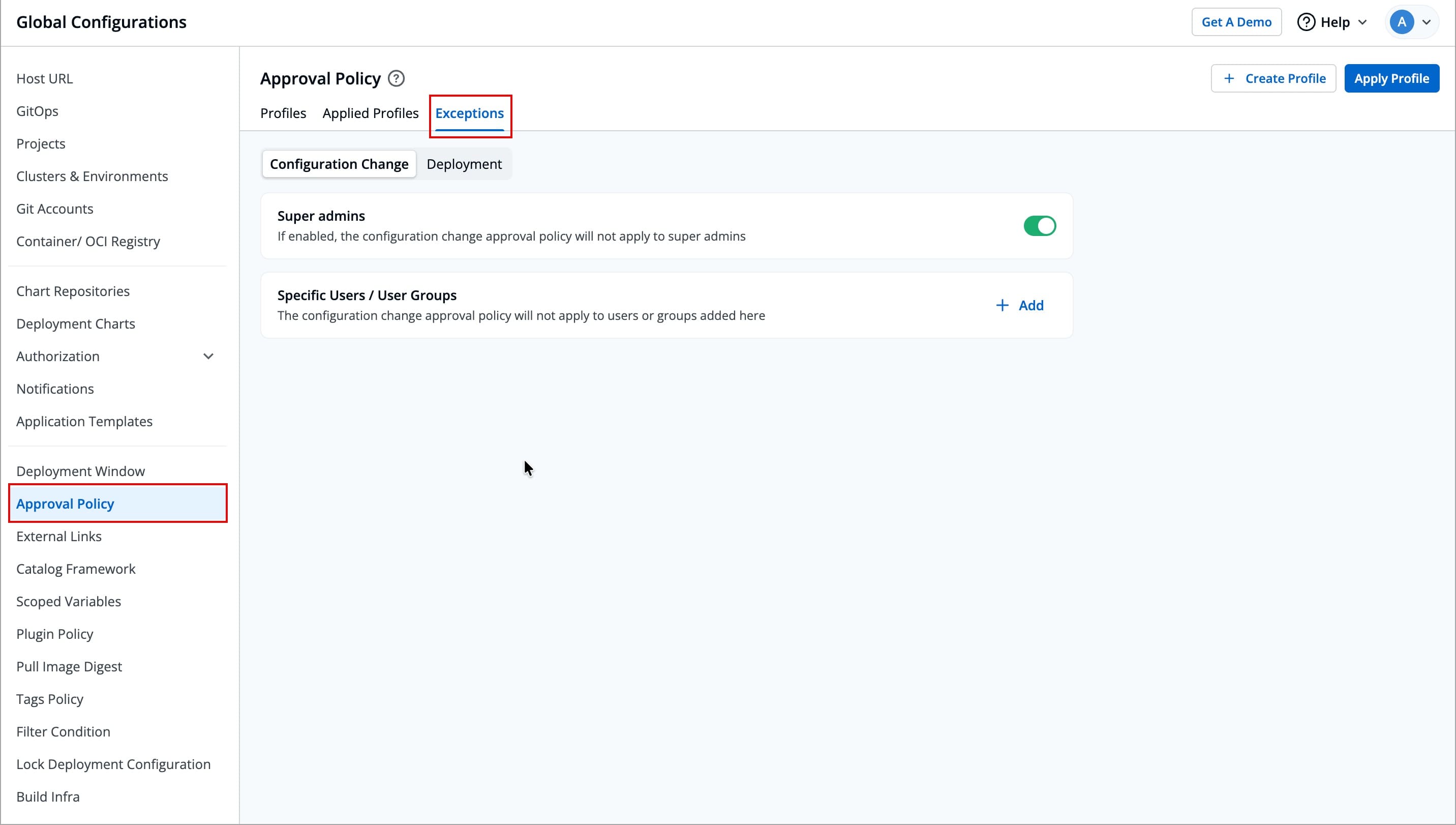
Task: Click the plus icon beside Add
Action: [x=1002, y=305]
